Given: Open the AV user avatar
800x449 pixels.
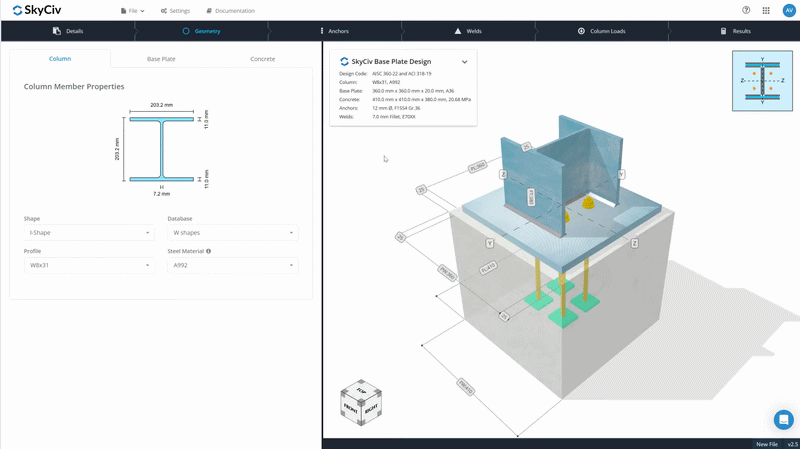Looking at the screenshot, I should pyautogui.click(x=789, y=10).
